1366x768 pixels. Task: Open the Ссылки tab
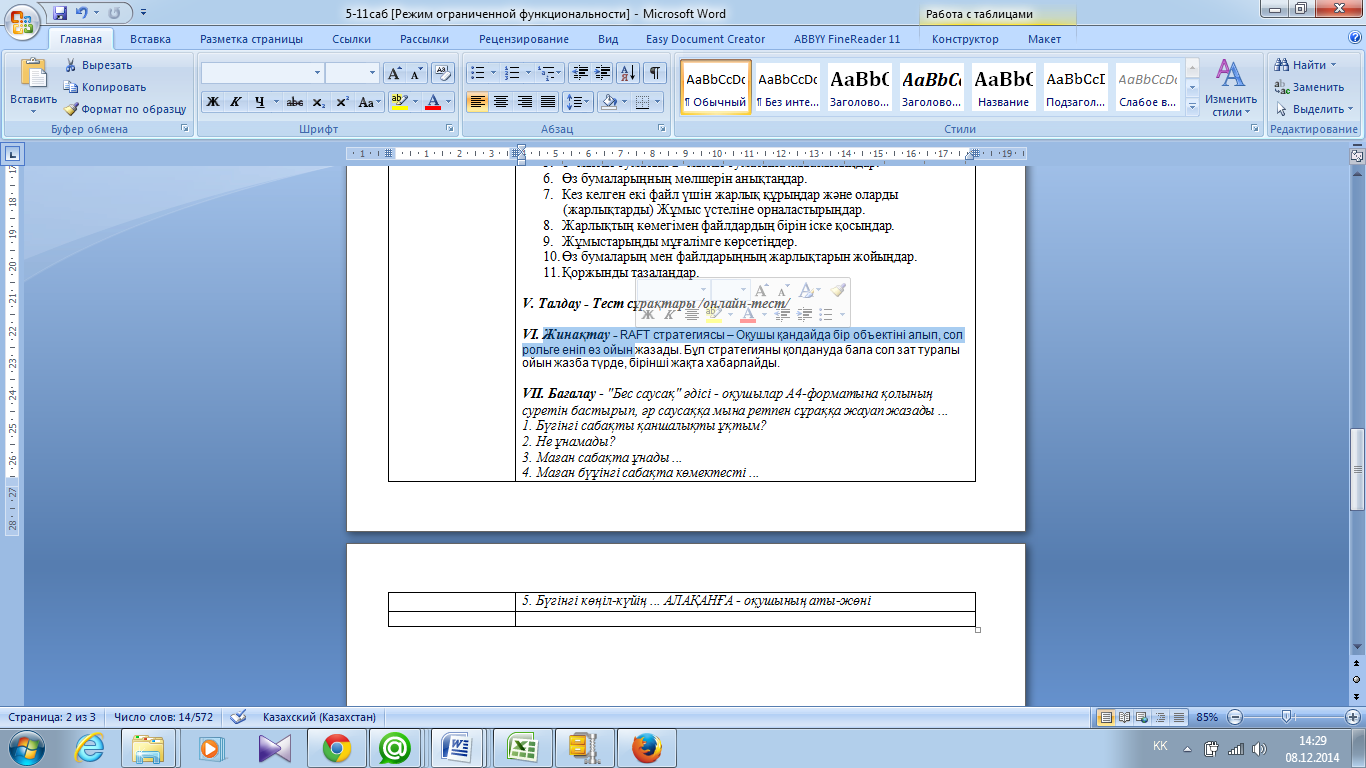pos(353,39)
